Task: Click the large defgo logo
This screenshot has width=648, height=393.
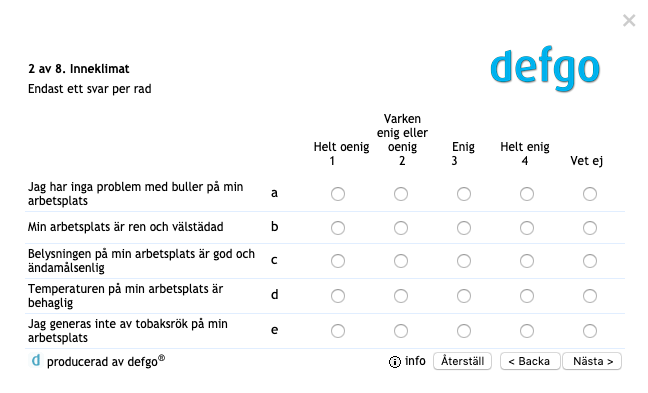Action: (545, 68)
